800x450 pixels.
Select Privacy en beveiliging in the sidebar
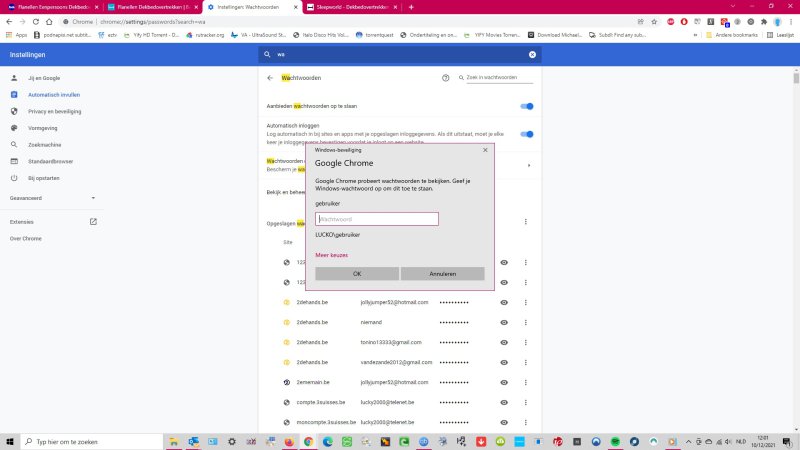pyautogui.click(x=54, y=111)
